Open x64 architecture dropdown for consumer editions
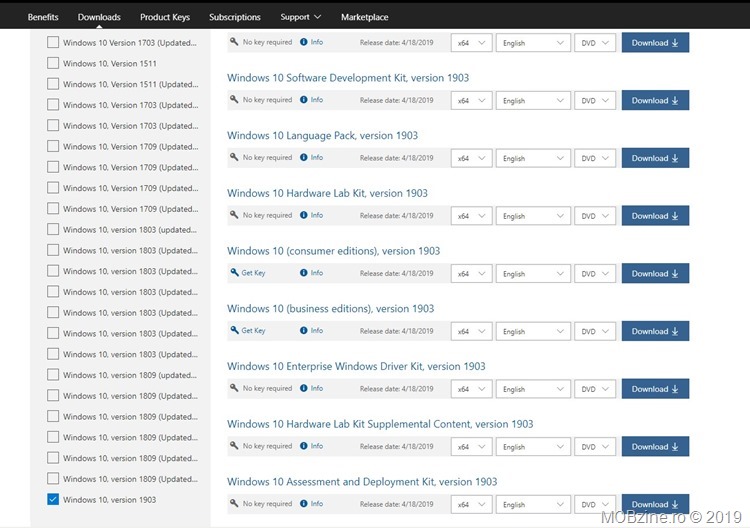Viewport: 750px width, 528px height. pos(472,274)
